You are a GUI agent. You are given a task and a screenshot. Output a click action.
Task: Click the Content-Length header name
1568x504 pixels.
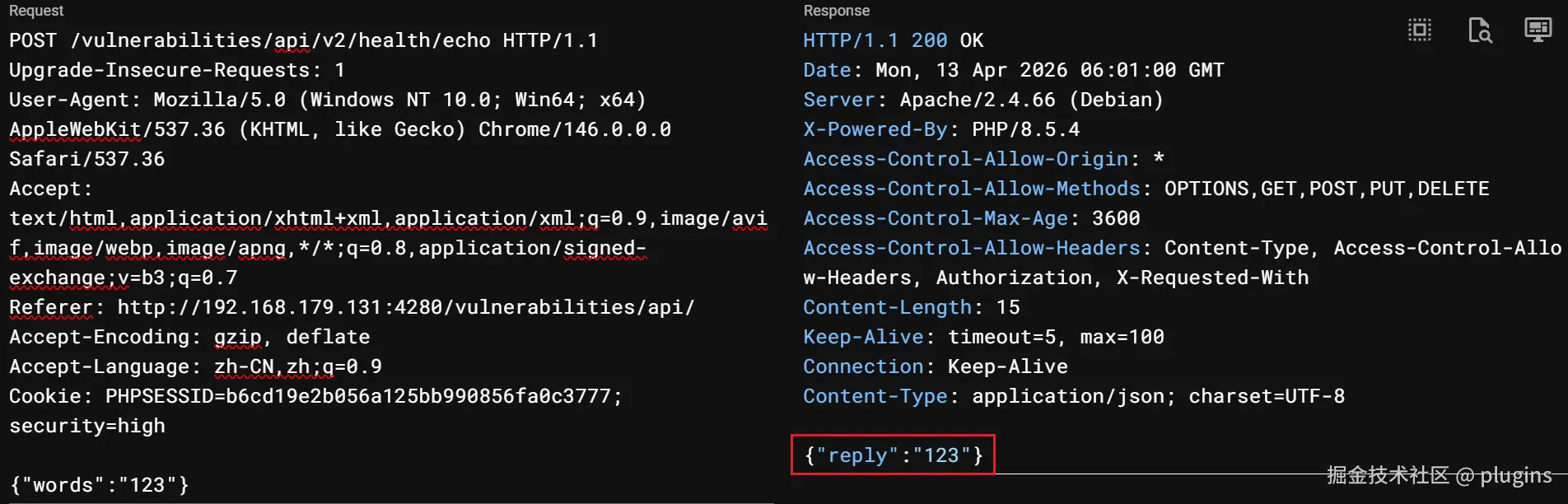pos(887,307)
